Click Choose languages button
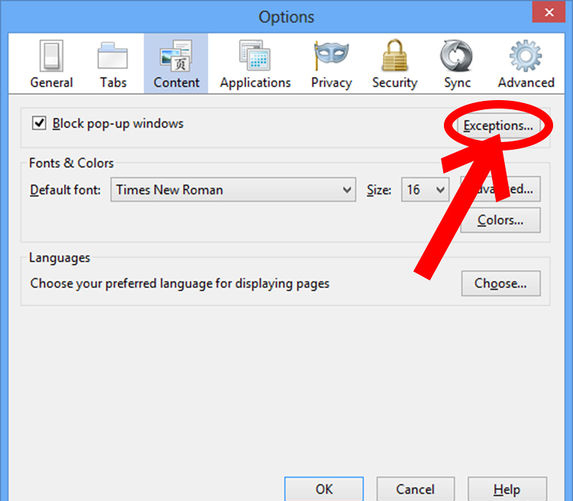Viewport: 573px width, 501px height. tap(501, 283)
